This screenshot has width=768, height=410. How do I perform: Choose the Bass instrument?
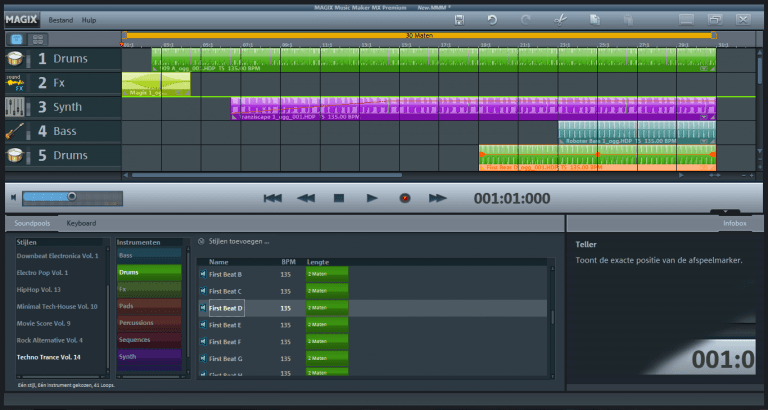149,256
